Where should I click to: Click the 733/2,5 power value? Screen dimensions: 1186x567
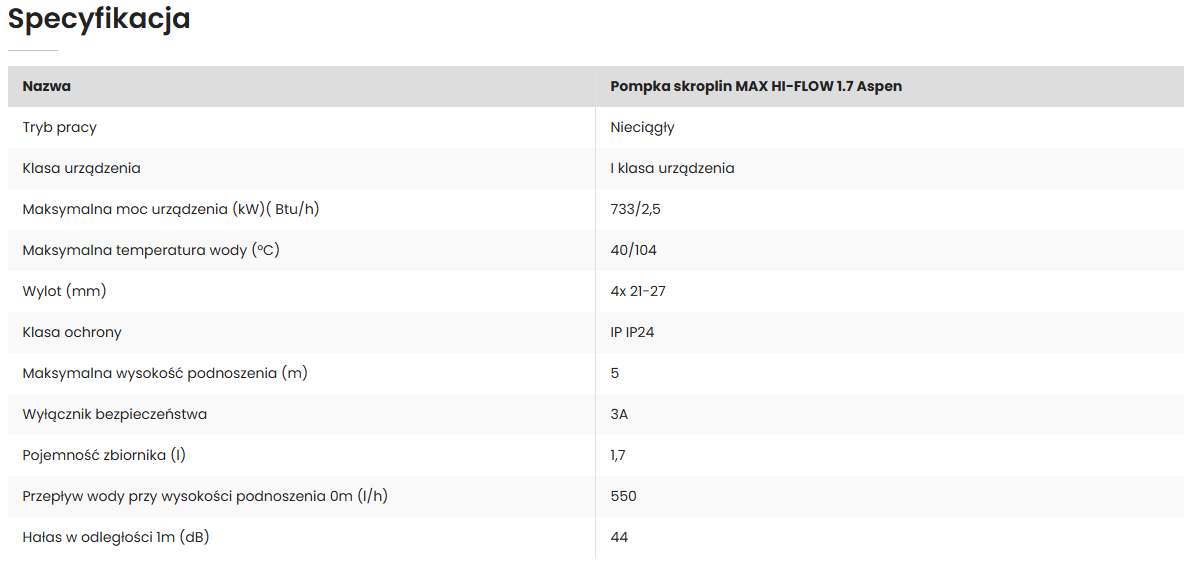635,209
